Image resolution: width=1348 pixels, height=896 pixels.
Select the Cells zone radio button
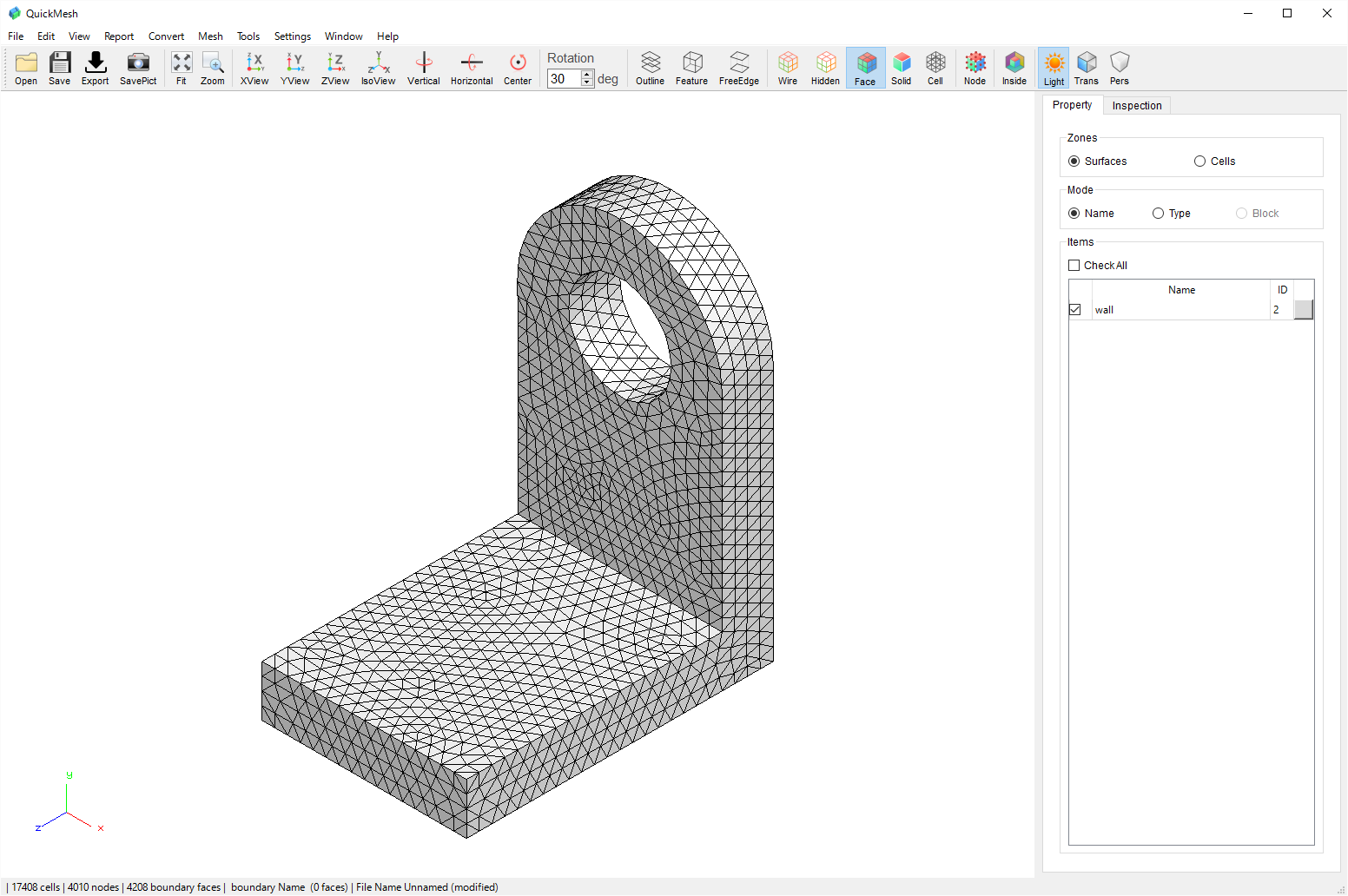(1200, 161)
